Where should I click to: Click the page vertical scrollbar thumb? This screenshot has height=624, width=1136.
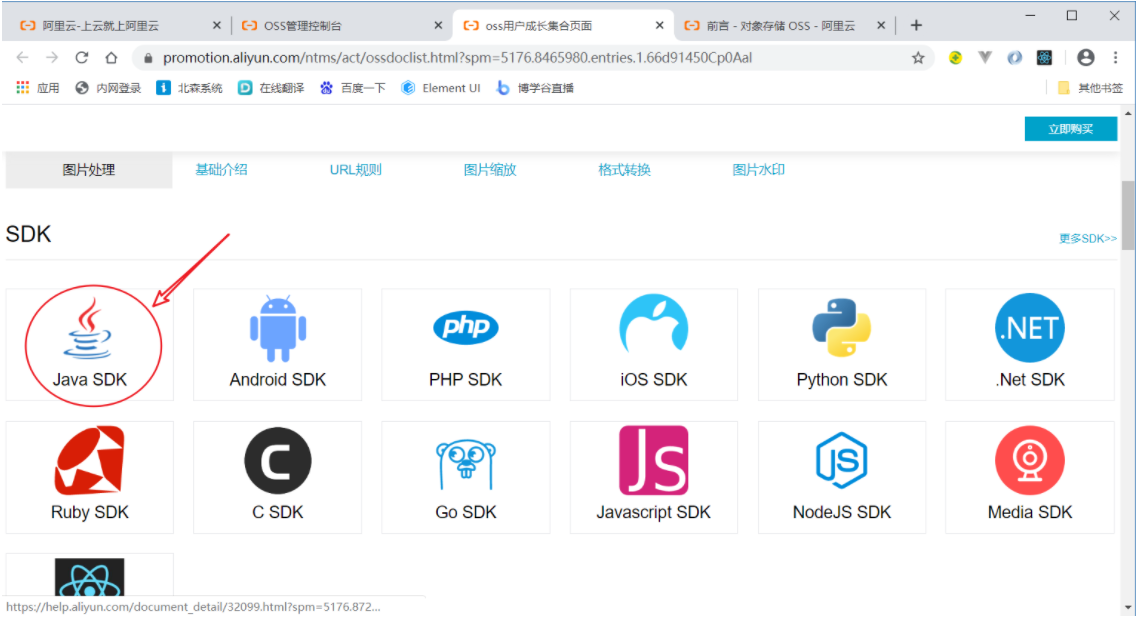point(1128,215)
